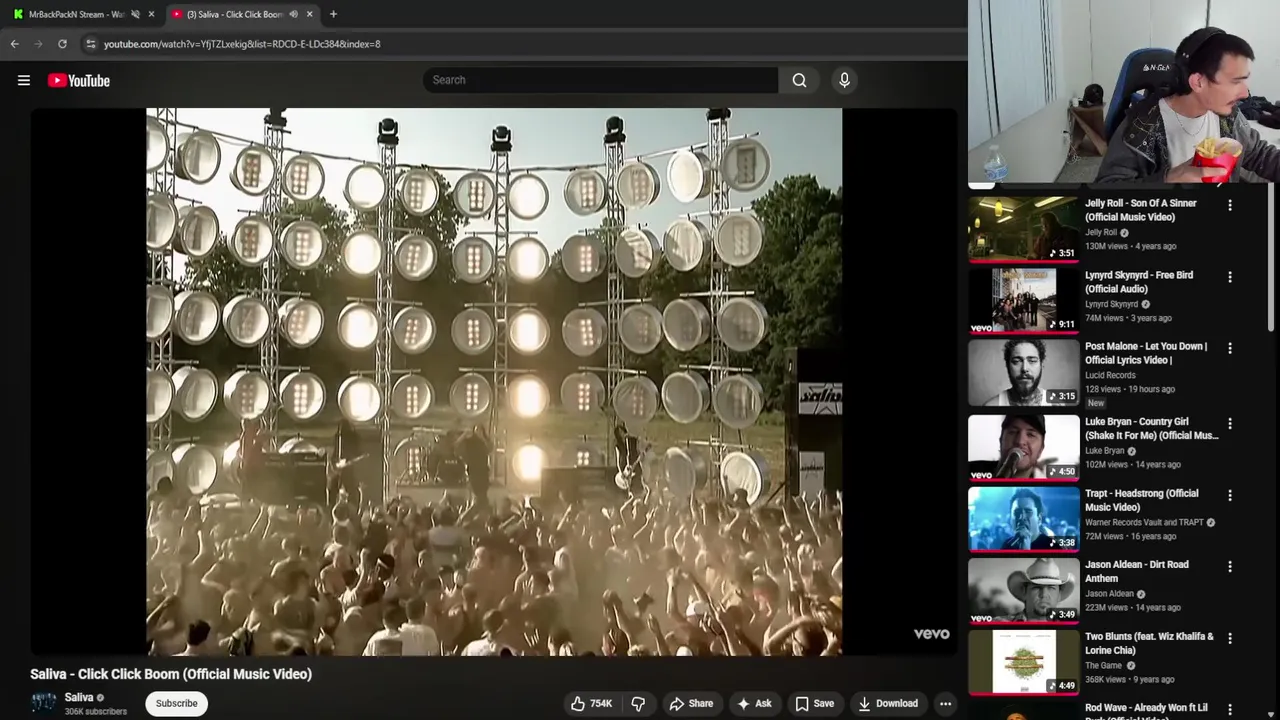The image size is (1280, 720).
Task: Click title Jelly Roll - Son Of A Sinner
Action: point(1140,210)
